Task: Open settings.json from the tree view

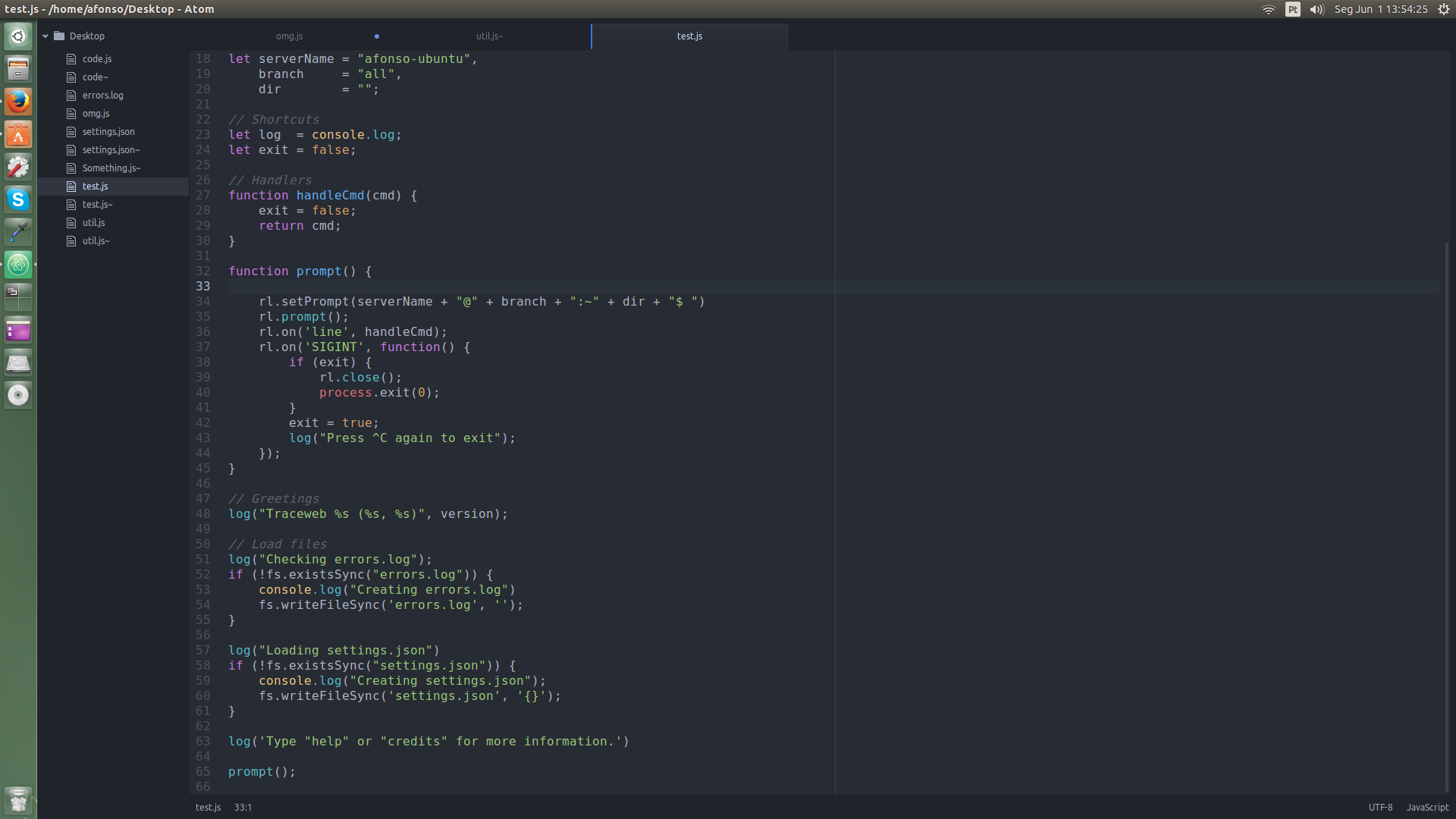Action: (x=108, y=131)
